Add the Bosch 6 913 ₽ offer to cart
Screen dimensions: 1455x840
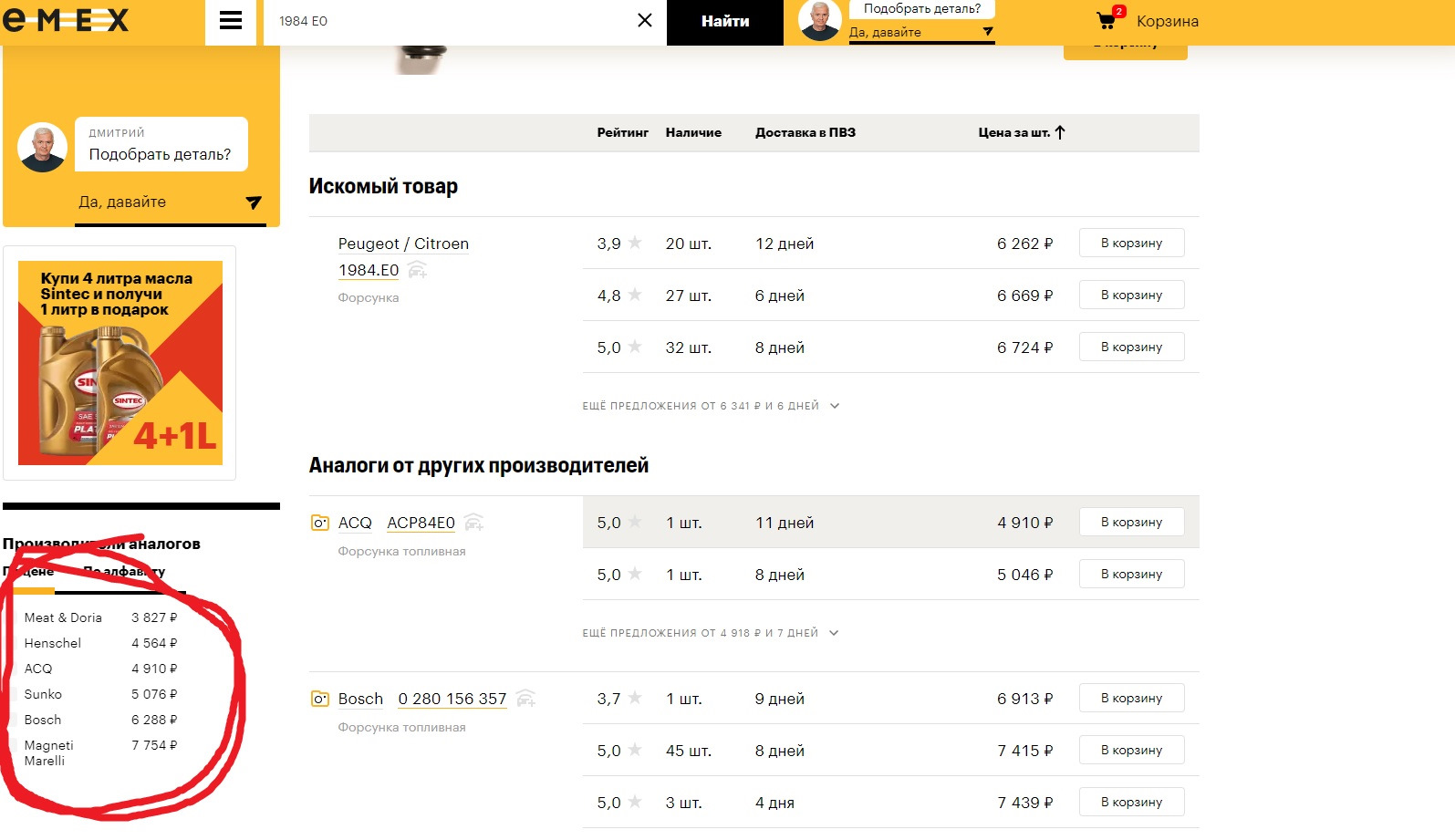pyautogui.click(x=1132, y=698)
